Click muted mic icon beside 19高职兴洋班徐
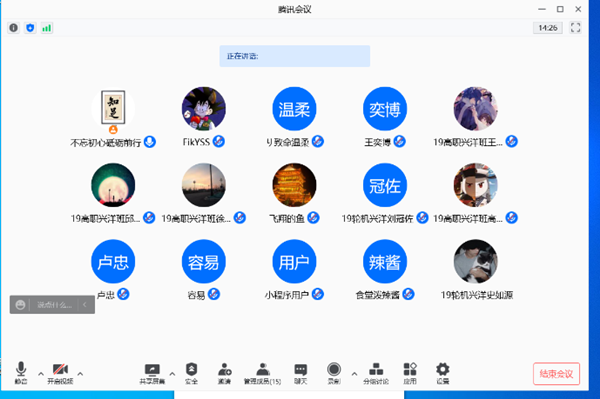This screenshot has height=399, width=600. pos(240,218)
